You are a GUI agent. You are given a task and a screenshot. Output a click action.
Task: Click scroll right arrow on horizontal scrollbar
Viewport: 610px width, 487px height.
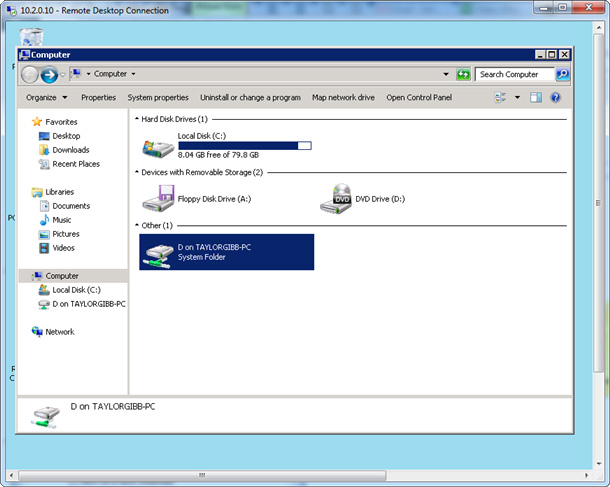click(586, 475)
